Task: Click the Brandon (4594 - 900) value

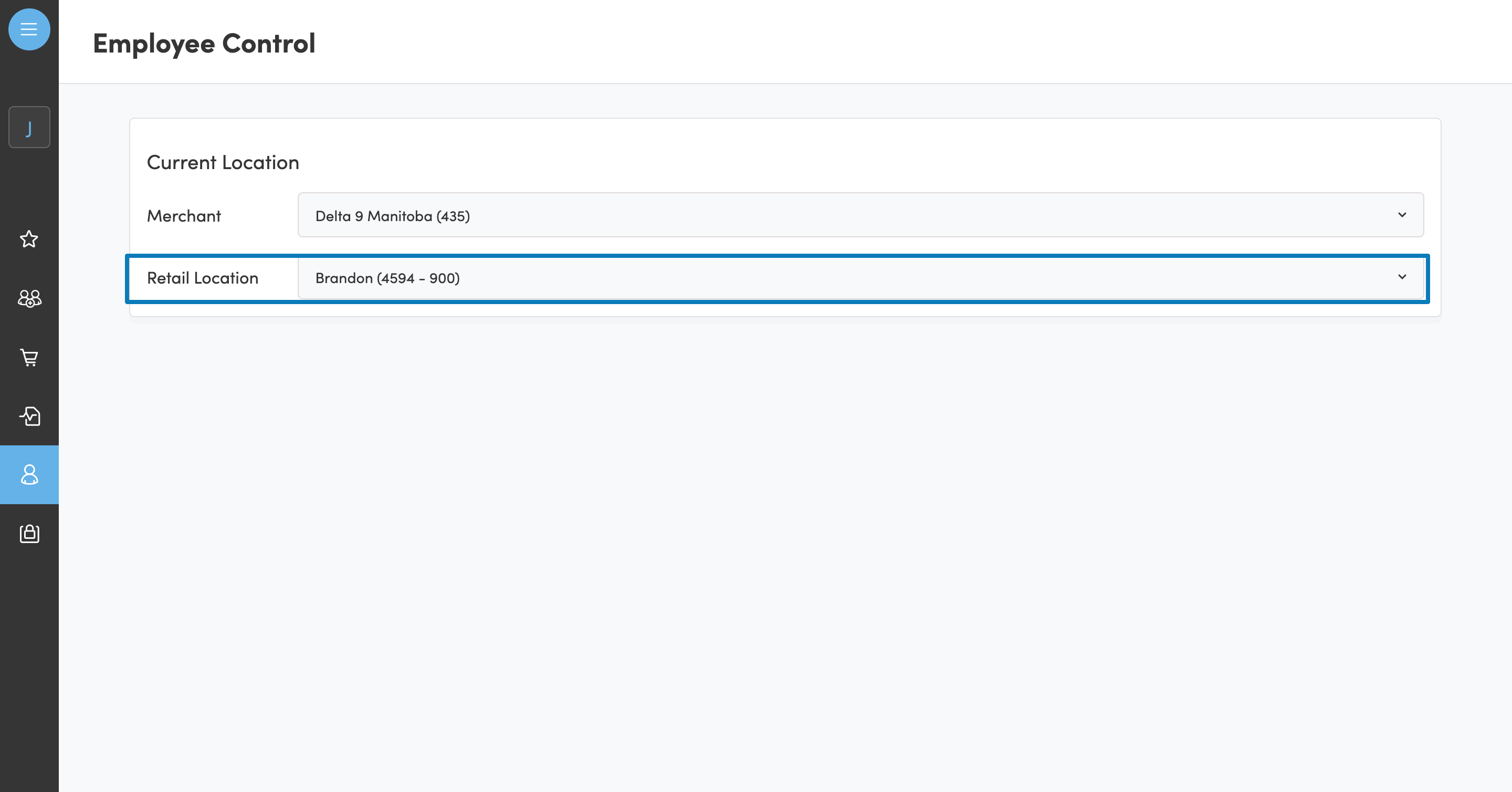Action: click(x=387, y=278)
